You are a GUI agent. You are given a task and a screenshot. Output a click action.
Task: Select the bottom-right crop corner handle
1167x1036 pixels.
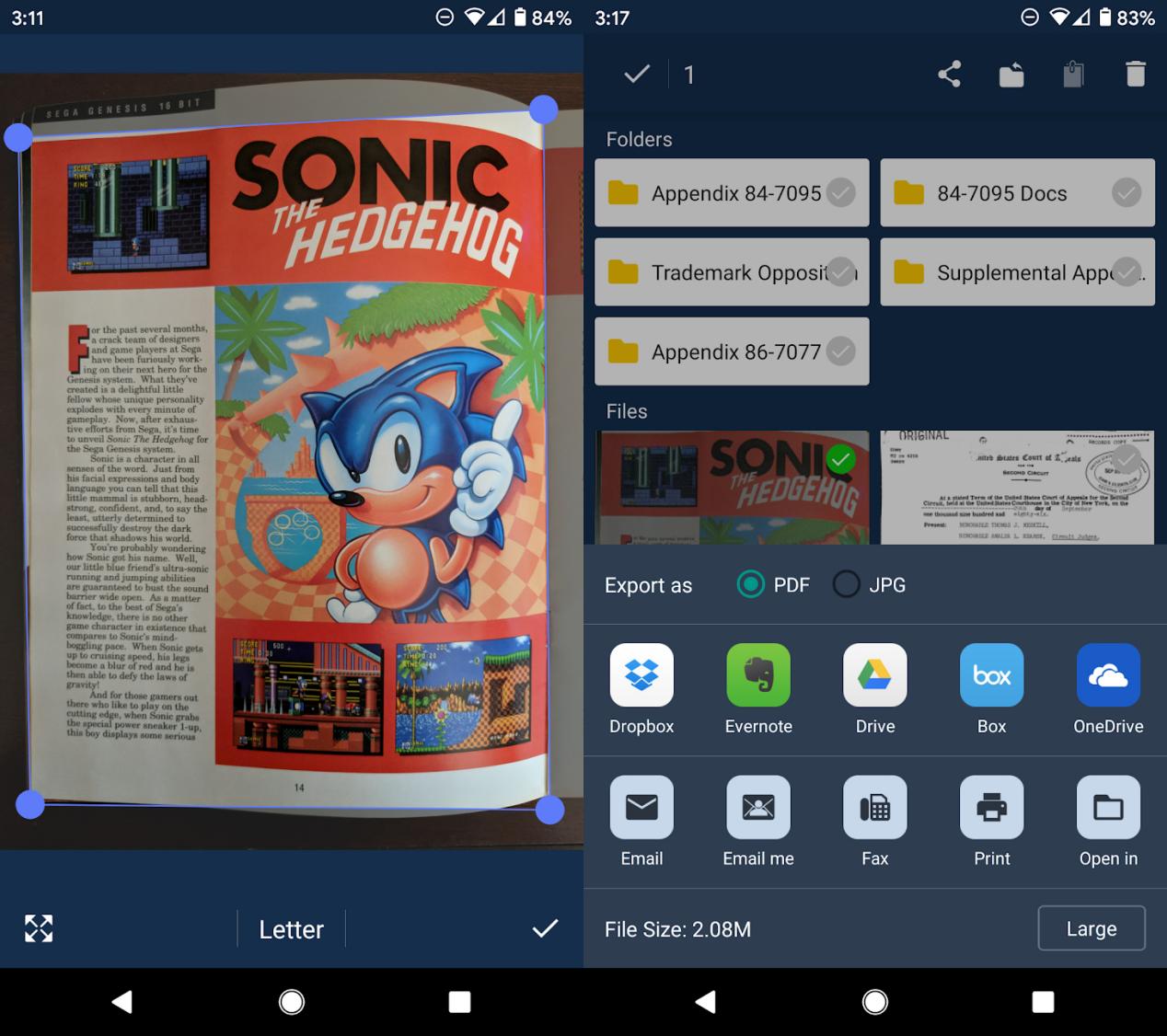[x=549, y=810]
